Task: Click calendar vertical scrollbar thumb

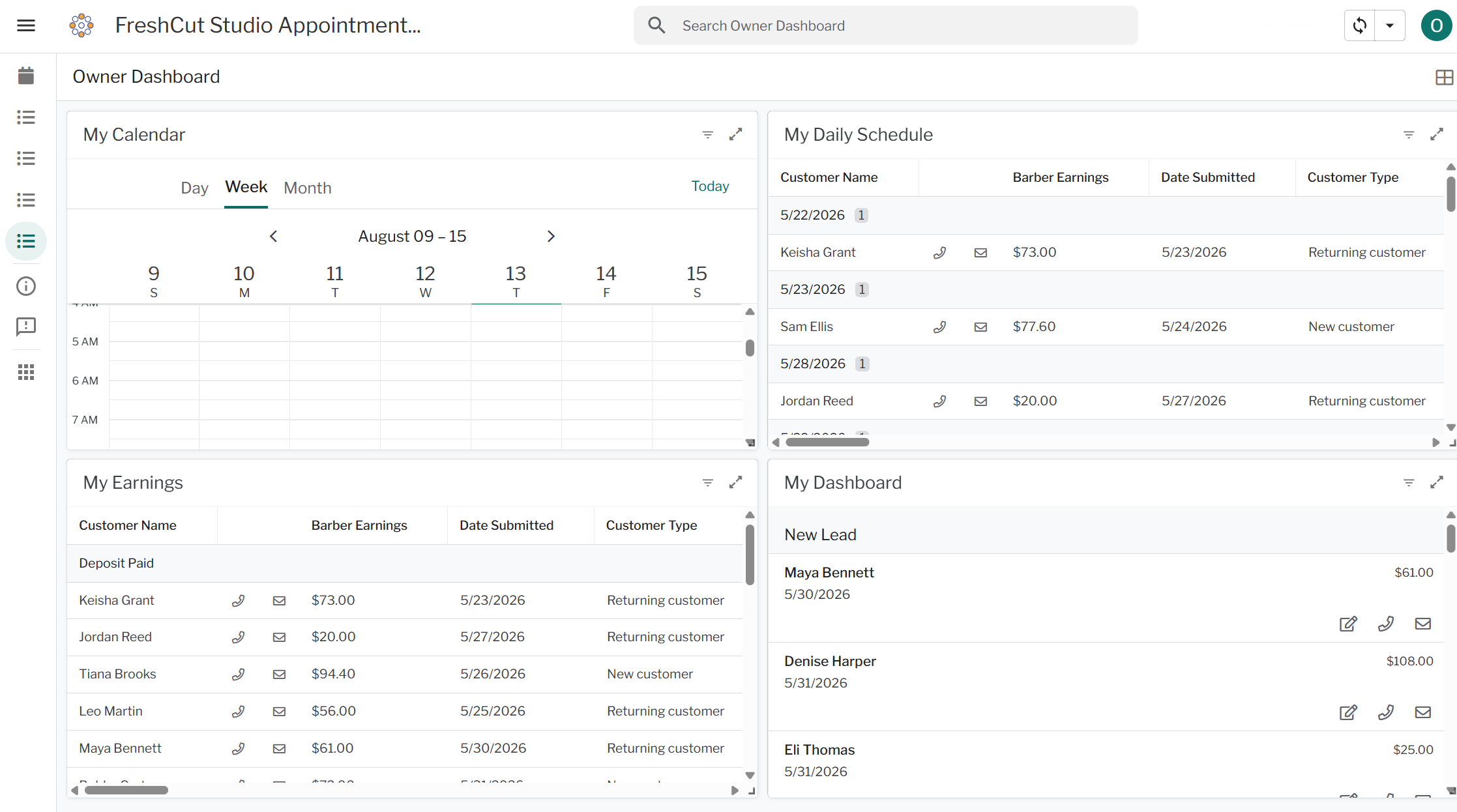Action: pyautogui.click(x=750, y=348)
